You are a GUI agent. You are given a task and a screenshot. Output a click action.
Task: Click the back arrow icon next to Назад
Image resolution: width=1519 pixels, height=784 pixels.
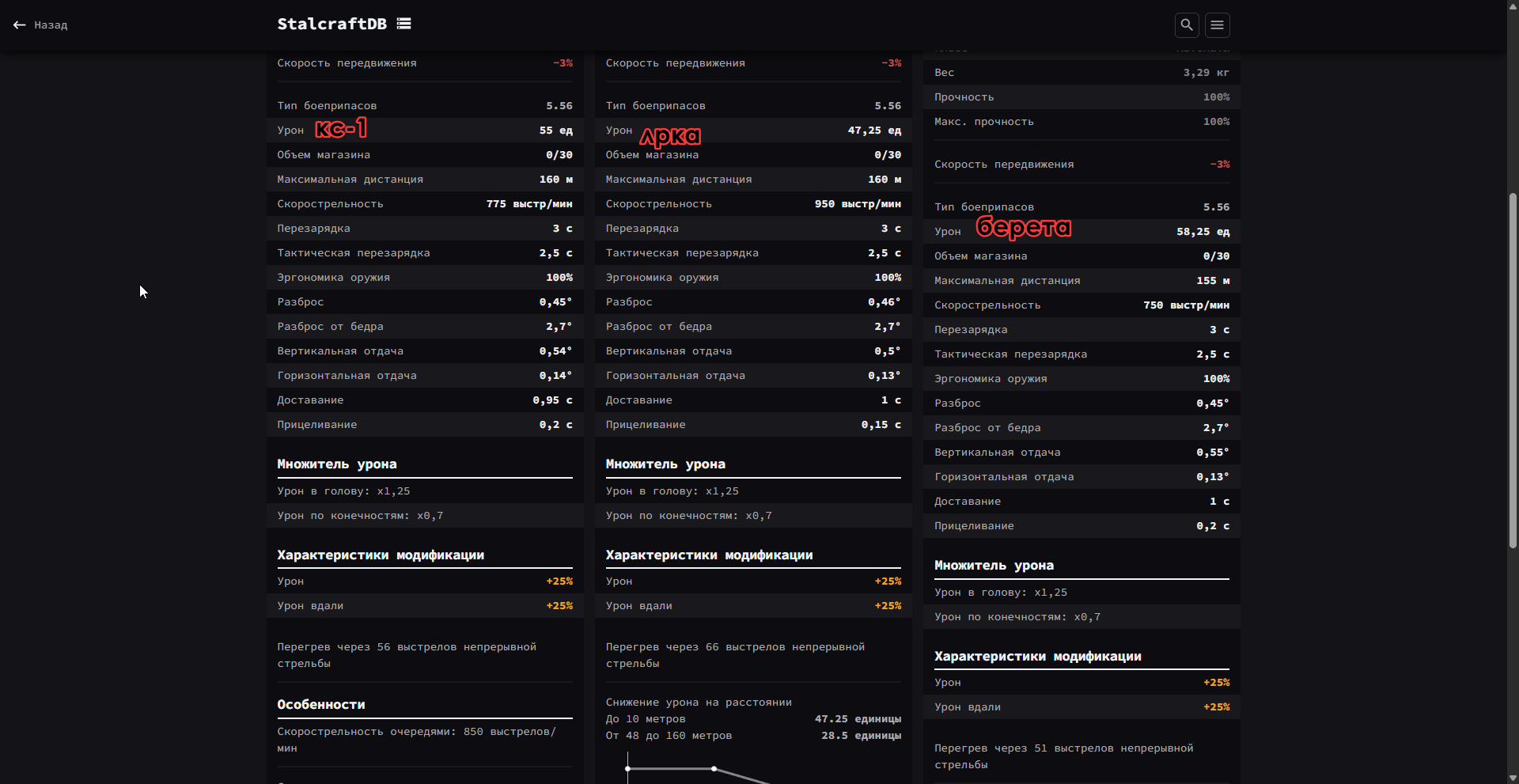click(x=19, y=25)
